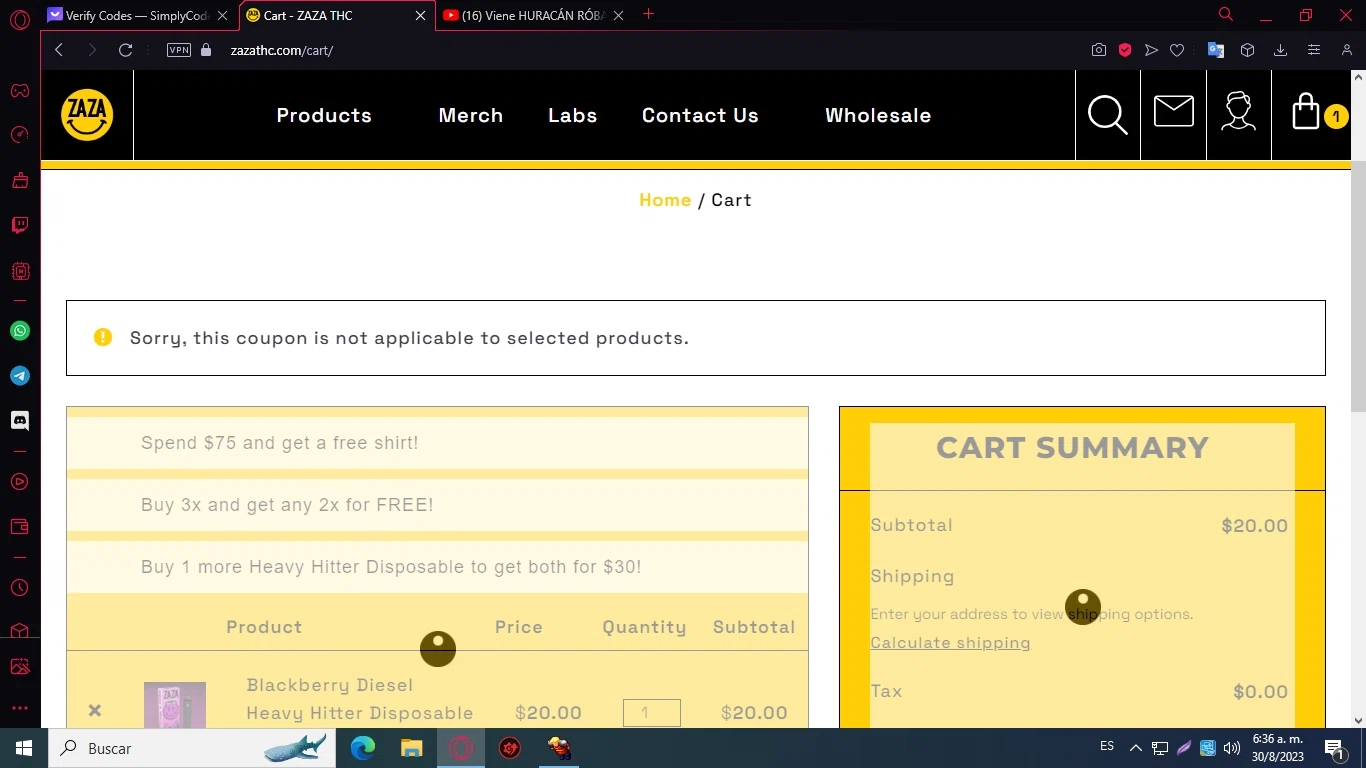Click the Calculate shipping link
The height and width of the screenshot is (768, 1366).
950,643
